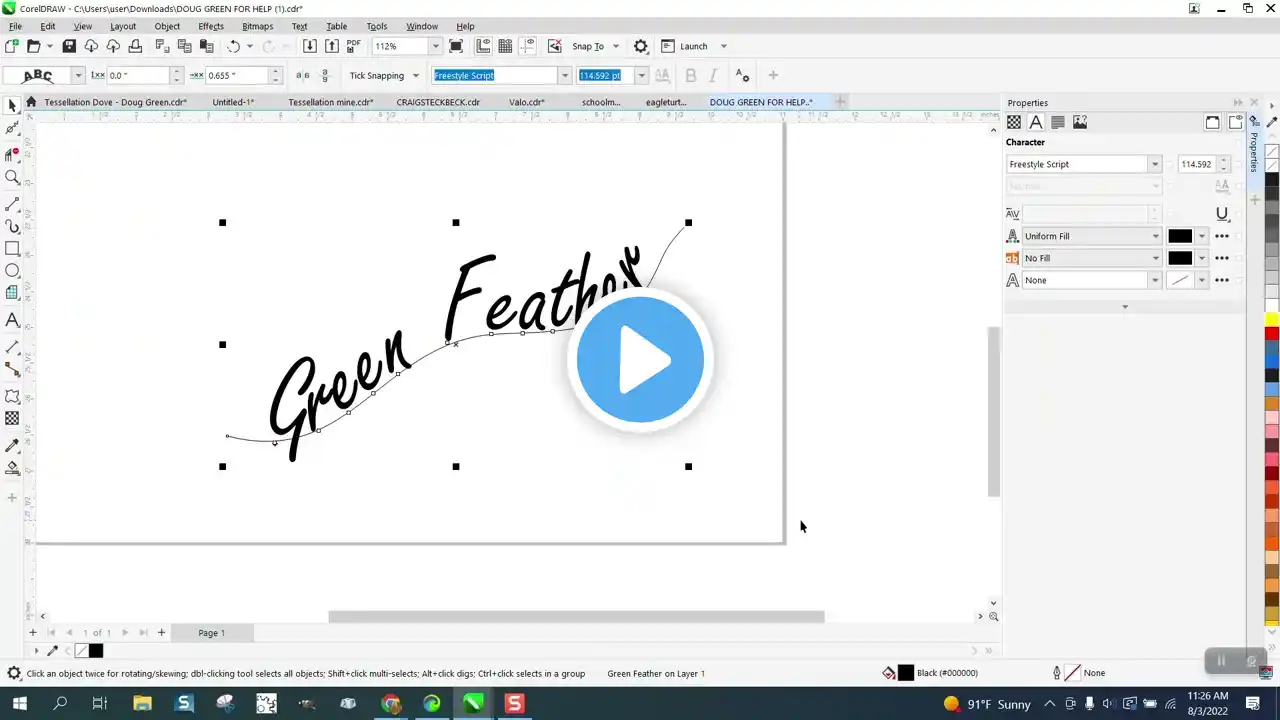Select the Artistic Media curve tool
The width and height of the screenshot is (1280, 720).
click(12, 227)
